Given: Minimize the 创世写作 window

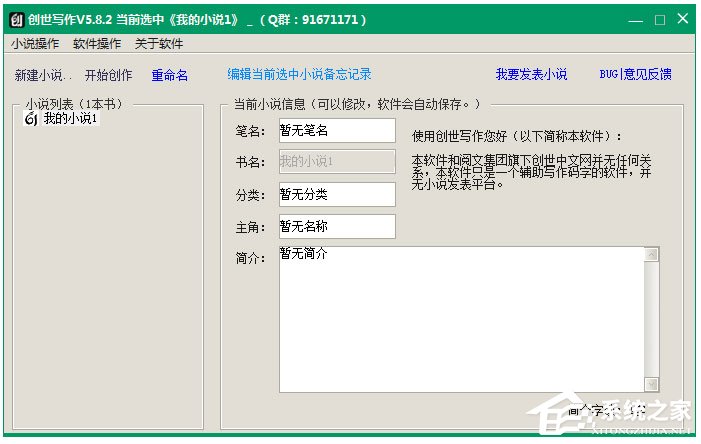Looking at the screenshot, I should (635, 20).
